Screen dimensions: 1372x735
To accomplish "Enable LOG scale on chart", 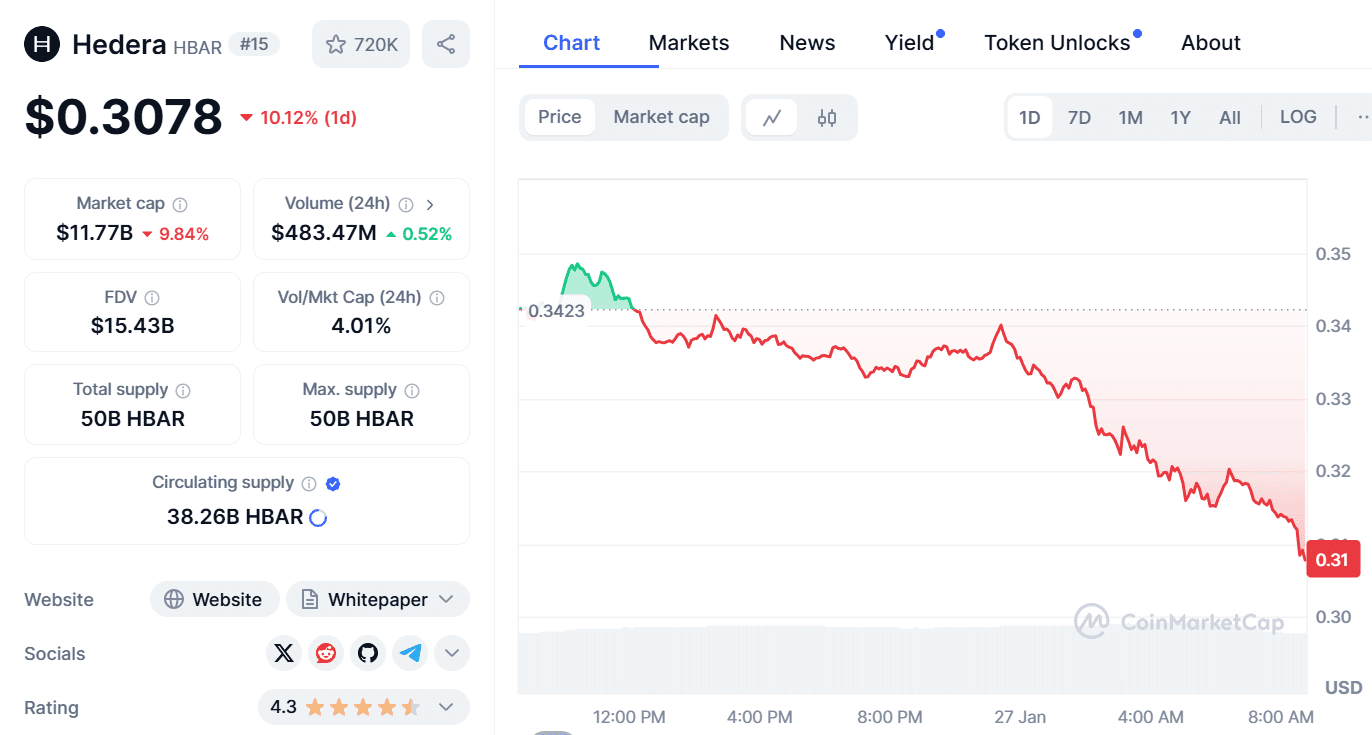I will click(x=1298, y=117).
